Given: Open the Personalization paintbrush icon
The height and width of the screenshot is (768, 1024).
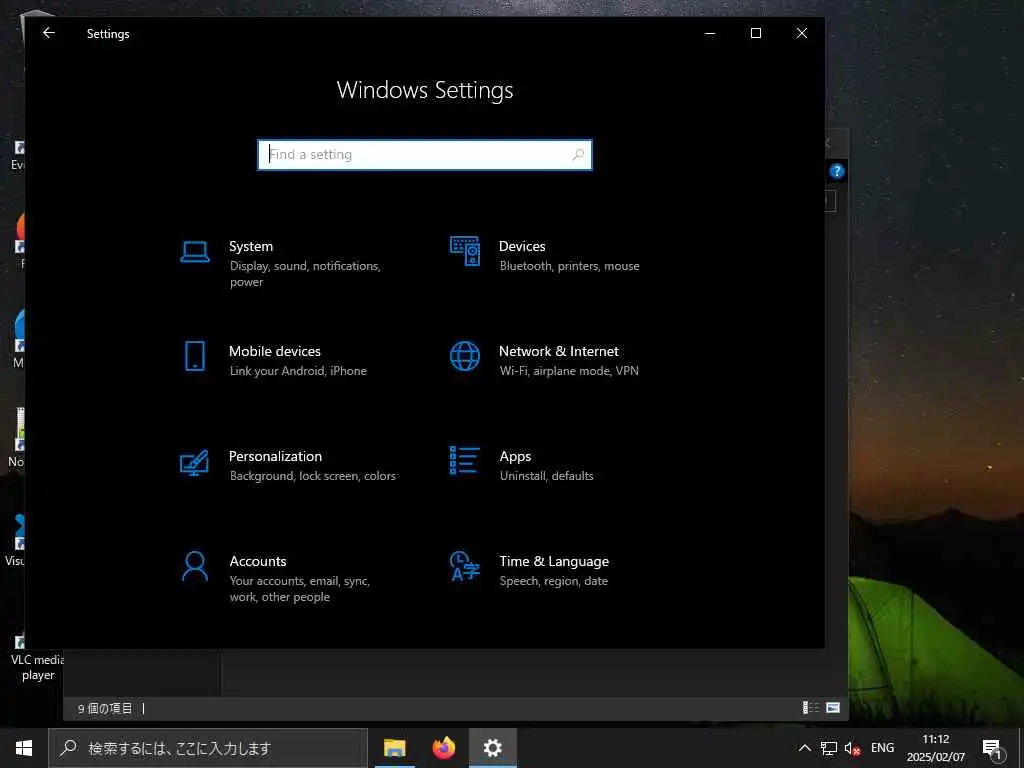Looking at the screenshot, I should click(195, 462).
